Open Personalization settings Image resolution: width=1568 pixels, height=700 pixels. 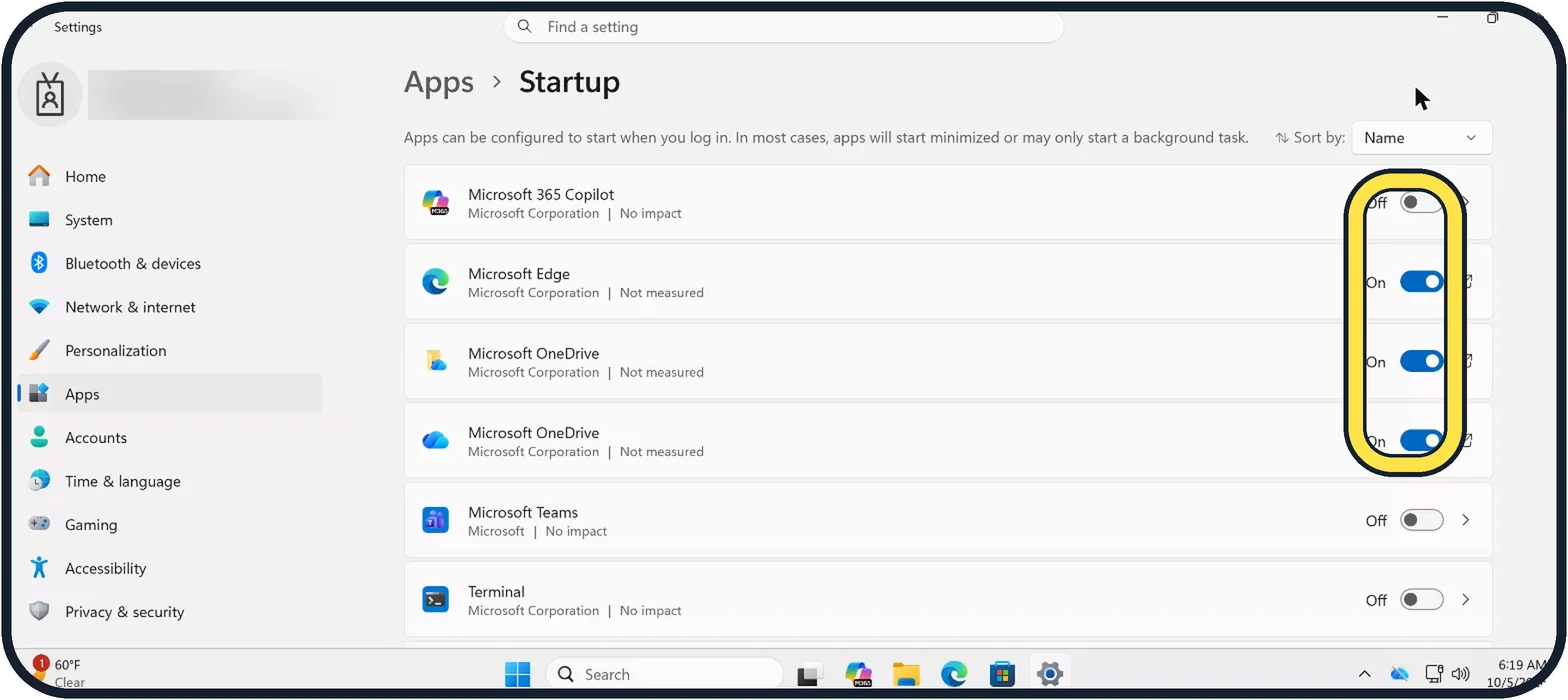click(170, 350)
